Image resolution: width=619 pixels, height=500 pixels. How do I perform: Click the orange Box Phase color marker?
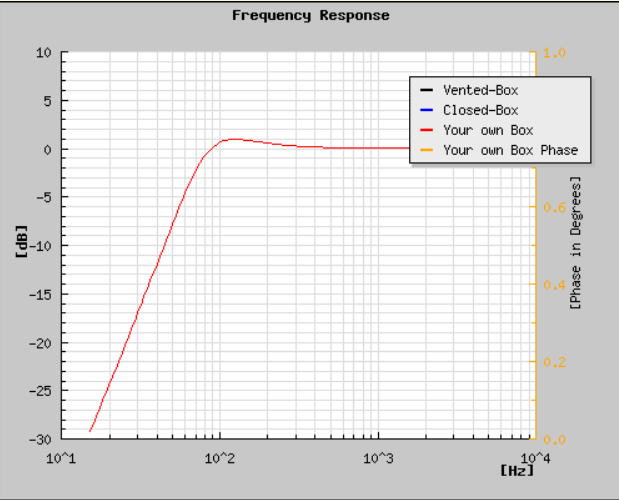coord(427,150)
